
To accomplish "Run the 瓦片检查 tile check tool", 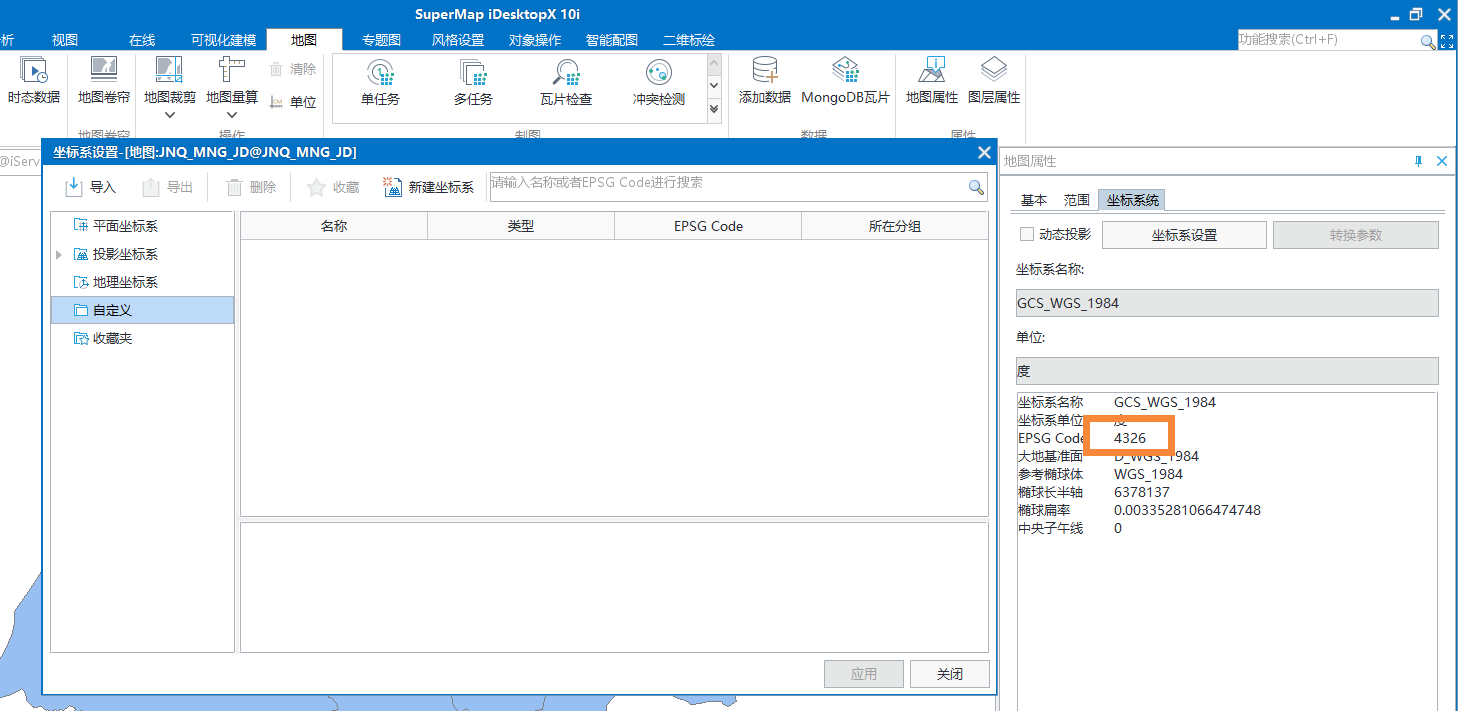I will pos(566,83).
